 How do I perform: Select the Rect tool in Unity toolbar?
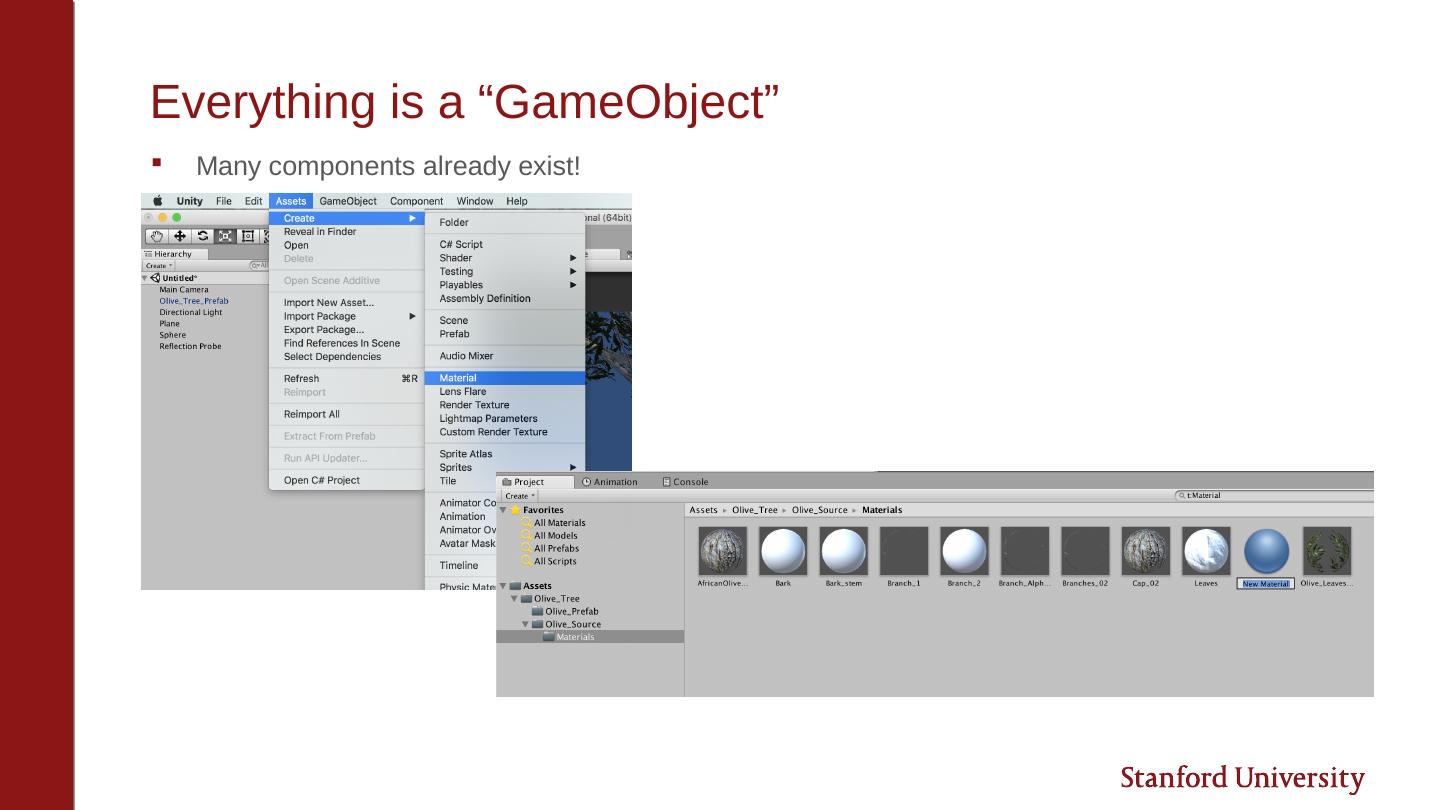click(x=248, y=237)
